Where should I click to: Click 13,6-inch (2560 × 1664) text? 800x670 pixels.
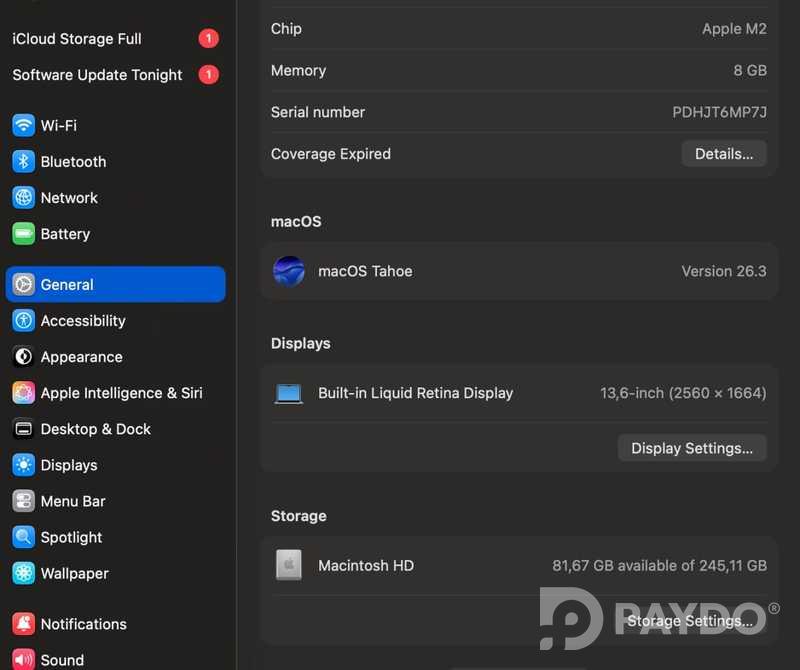coord(683,393)
